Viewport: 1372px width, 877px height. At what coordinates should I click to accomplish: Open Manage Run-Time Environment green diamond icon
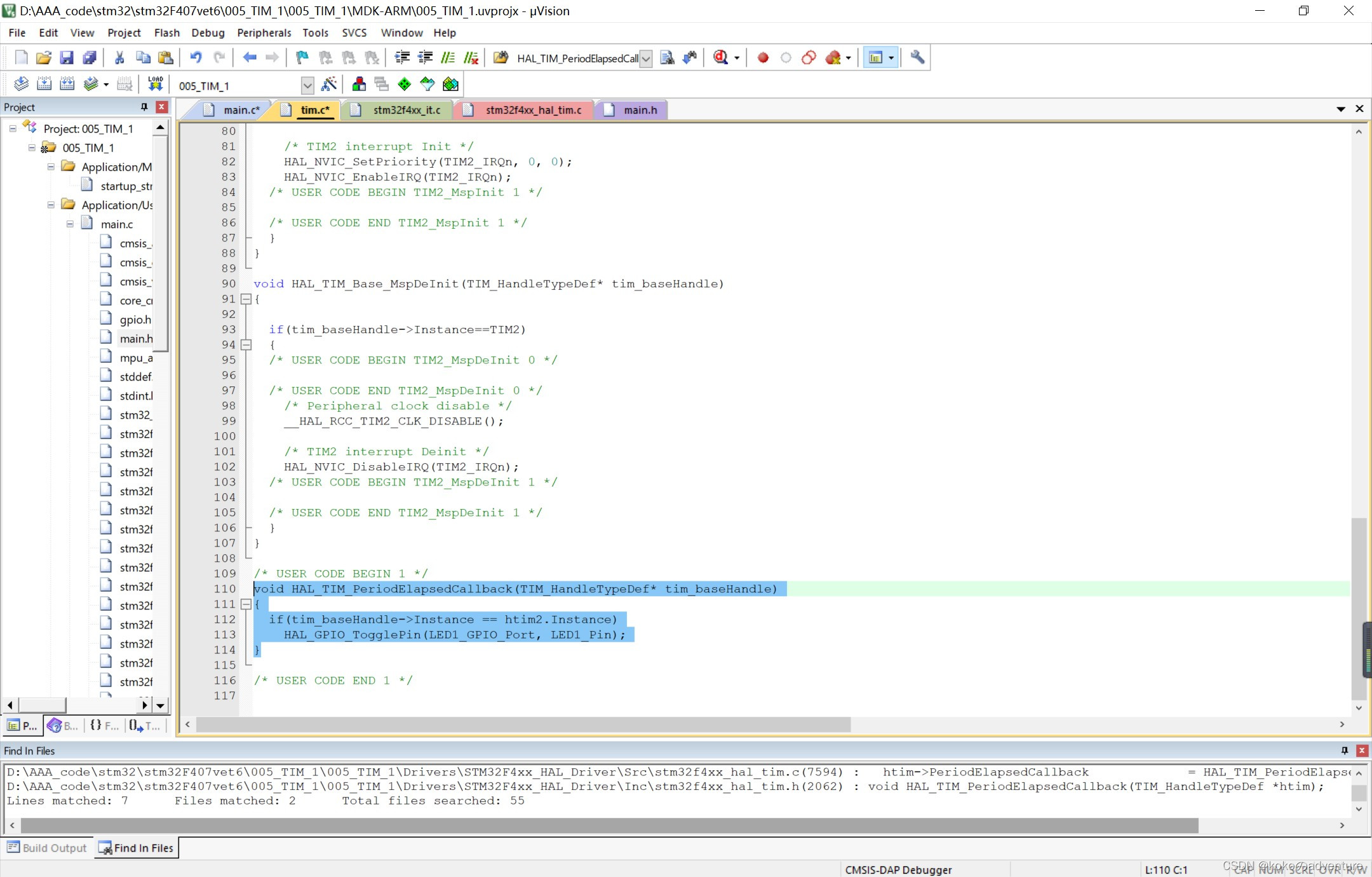coord(404,84)
